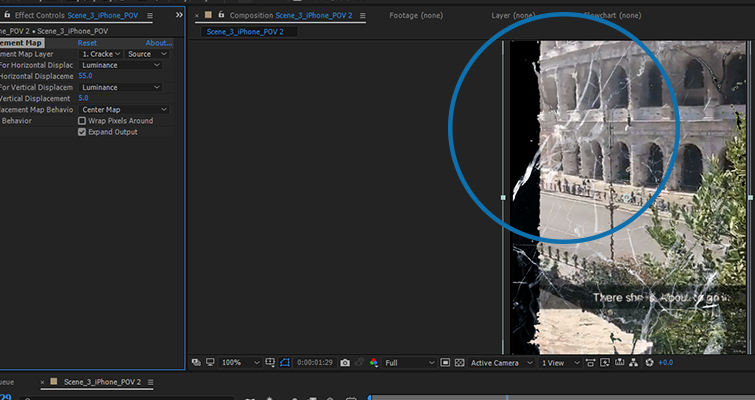
Task: Toggle the Effect Controls panel lock icon
Action: (x=7, y=15)
